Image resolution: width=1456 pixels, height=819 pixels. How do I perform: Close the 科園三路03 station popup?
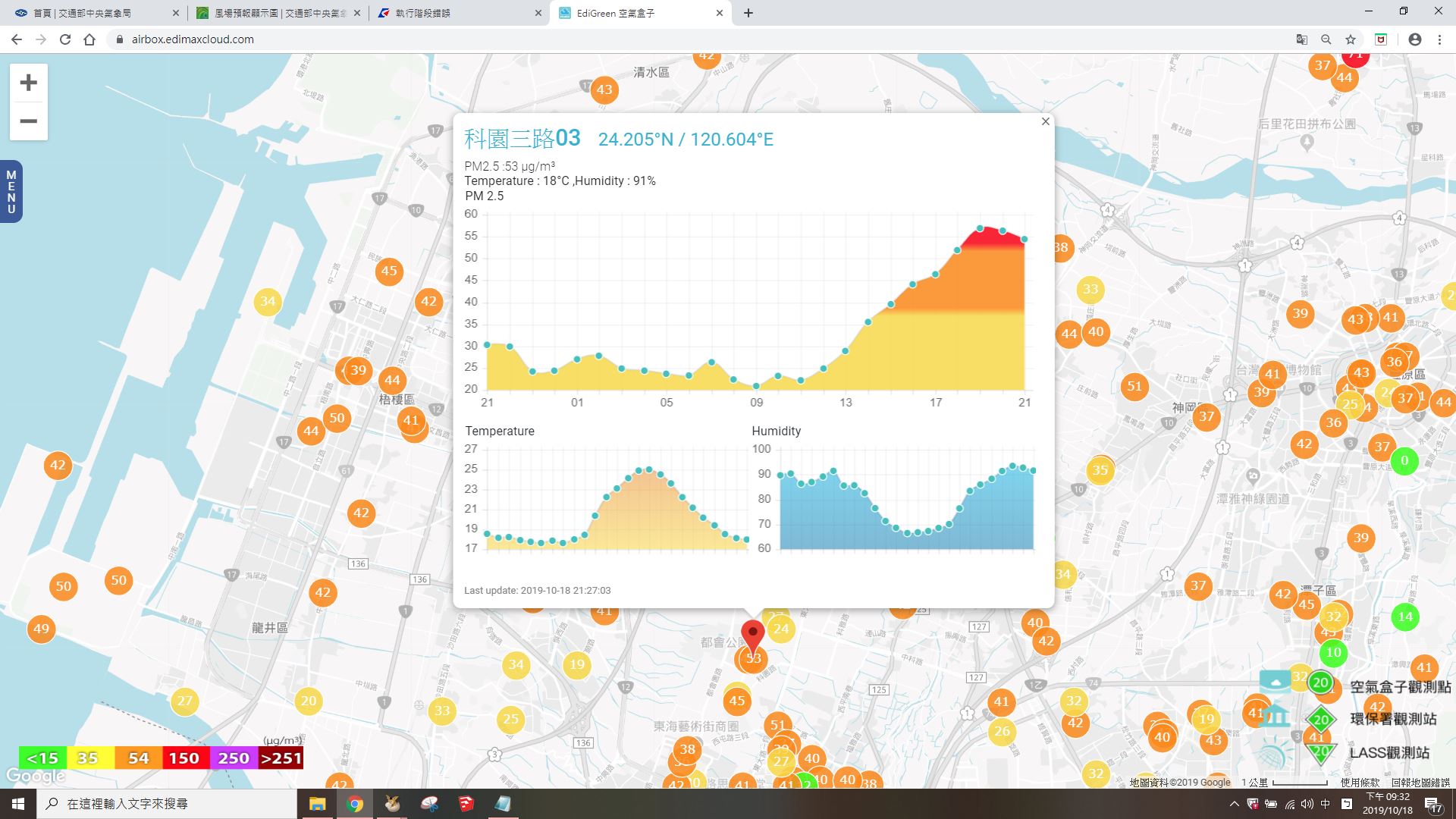tap(1046, 121)
